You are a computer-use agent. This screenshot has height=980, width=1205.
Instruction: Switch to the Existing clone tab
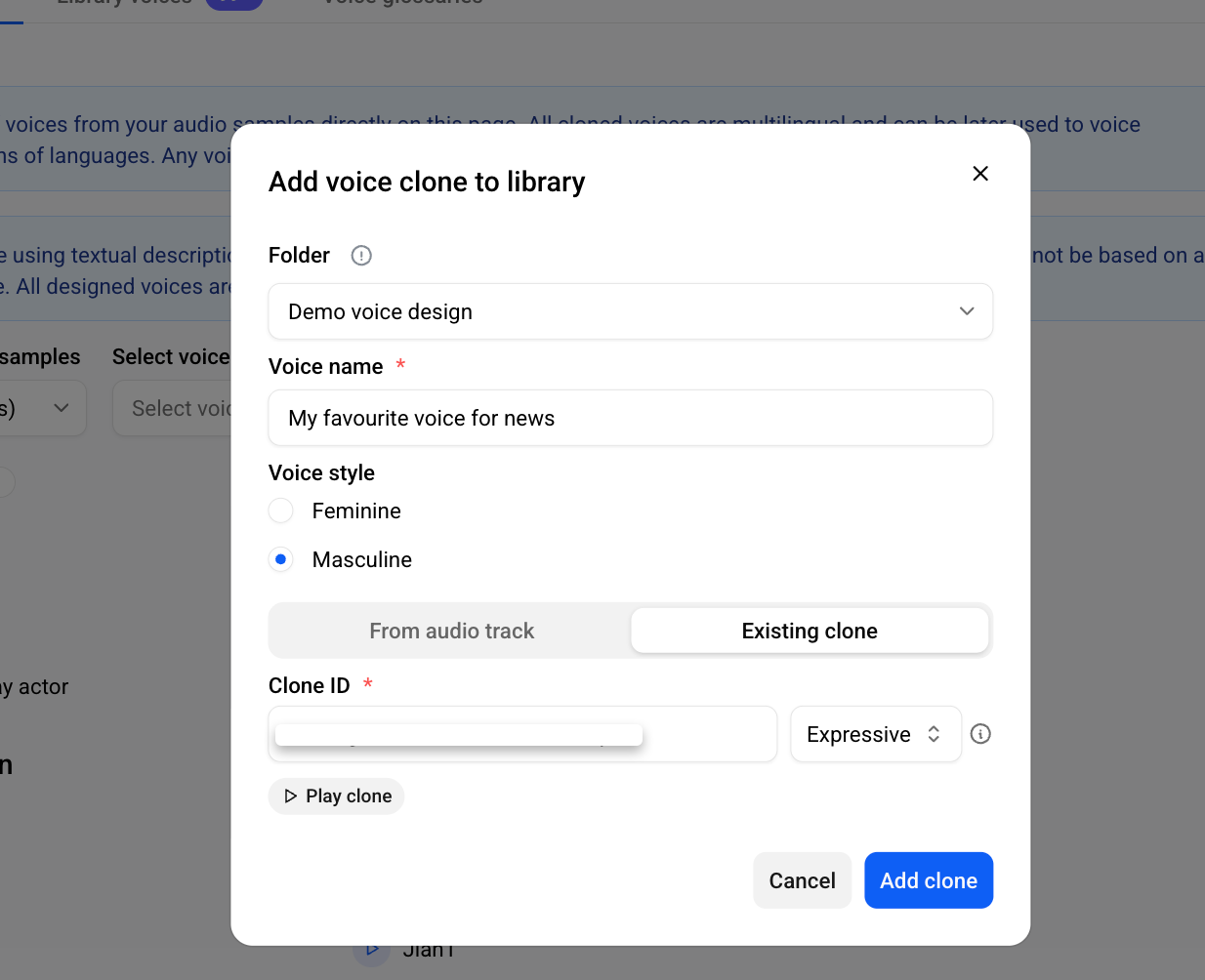810,631
